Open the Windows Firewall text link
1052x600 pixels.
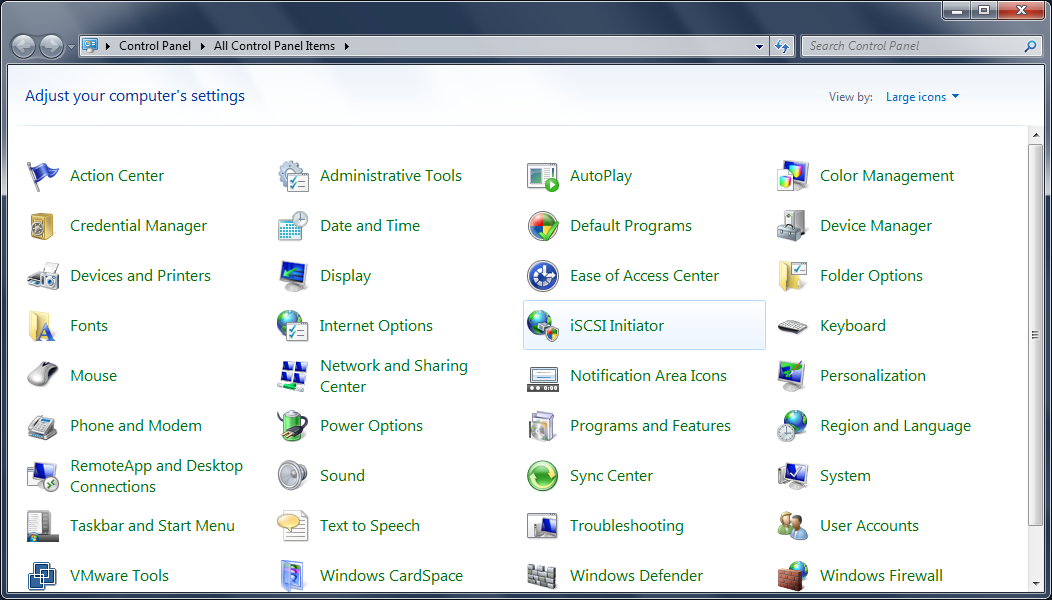point(882,576)
